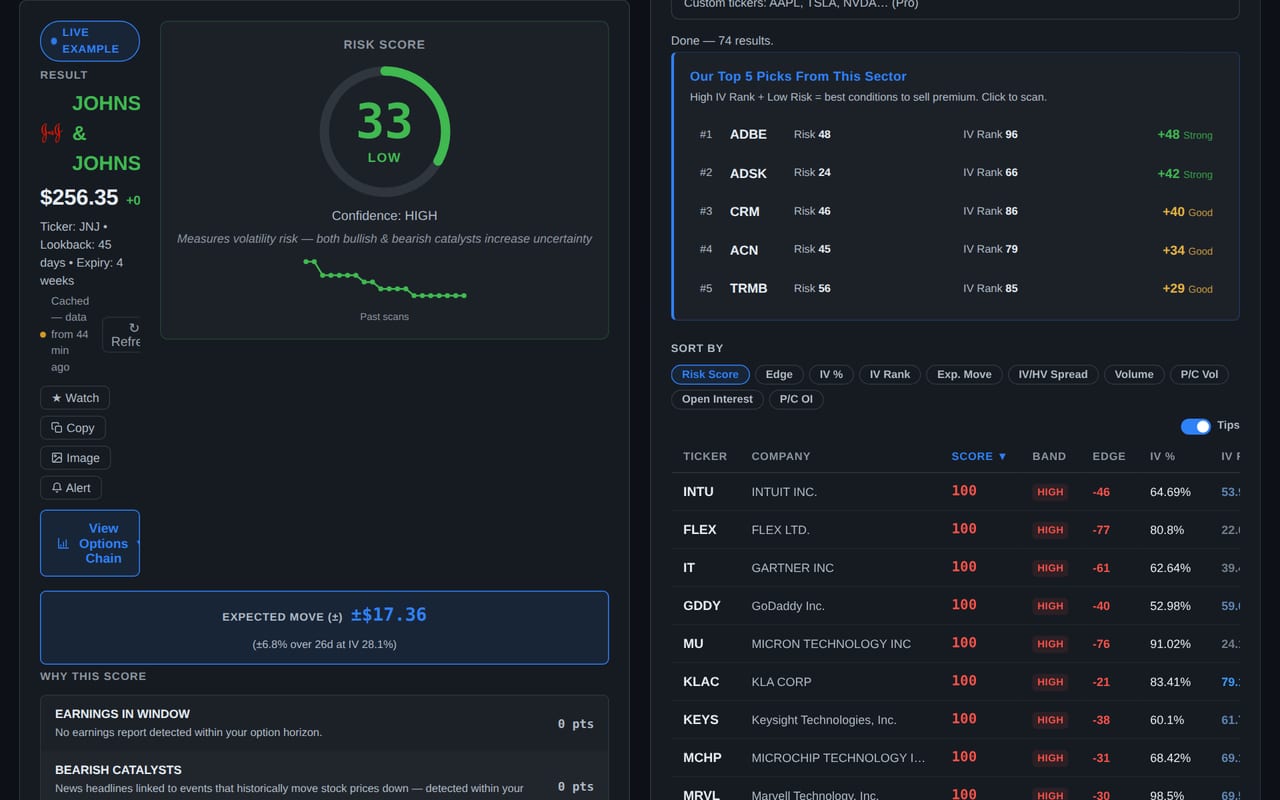Viewport: 1280px width, 800px height.
Task: Sort results by Risk Score pill
Action: pos(710,374)
